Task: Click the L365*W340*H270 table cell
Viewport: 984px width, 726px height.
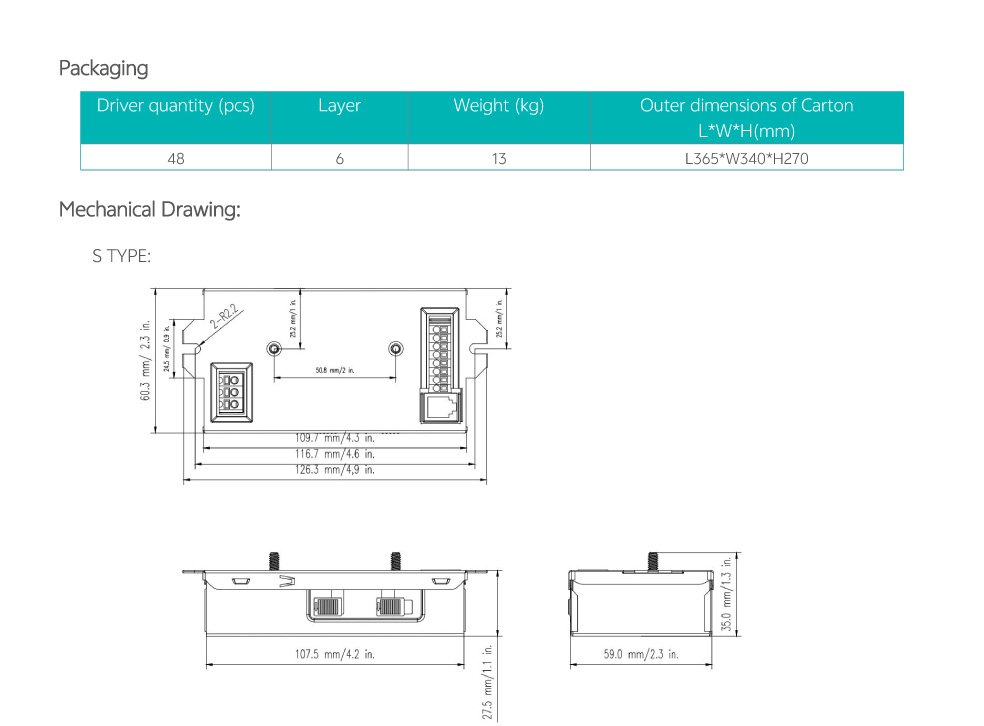Action: pos(746,158)
